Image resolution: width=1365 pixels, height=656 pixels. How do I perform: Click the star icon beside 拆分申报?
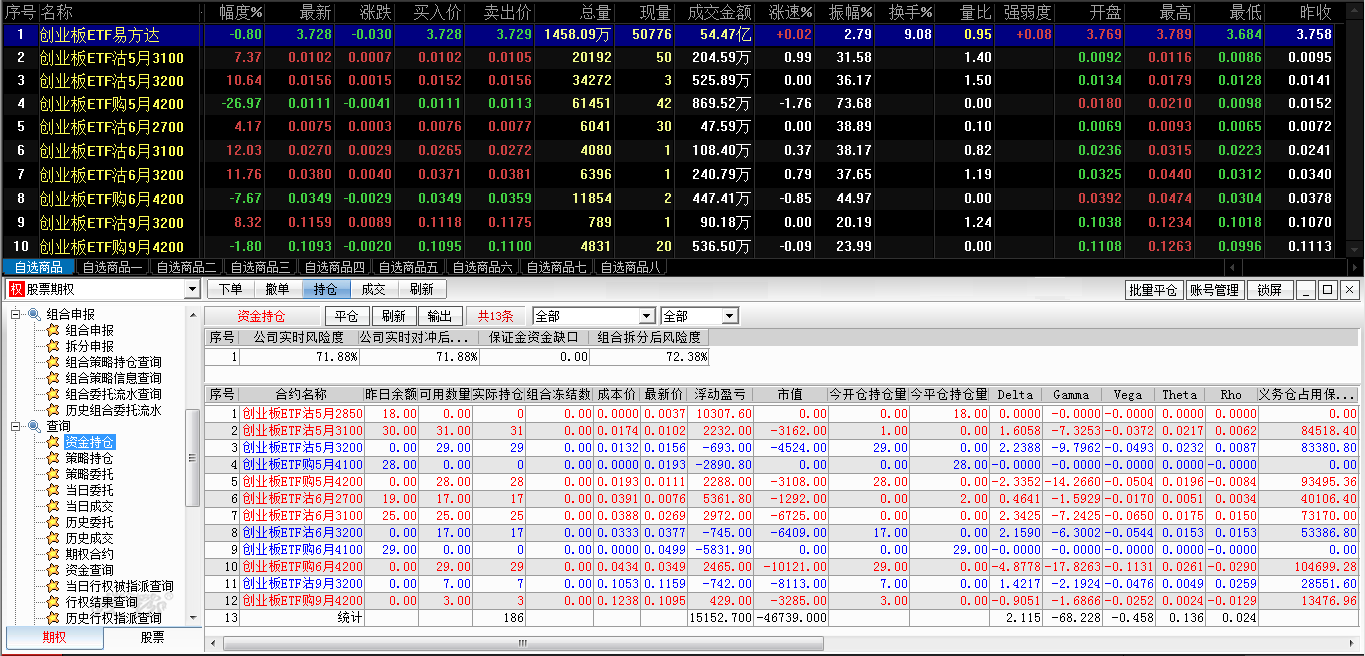(53, 346)
